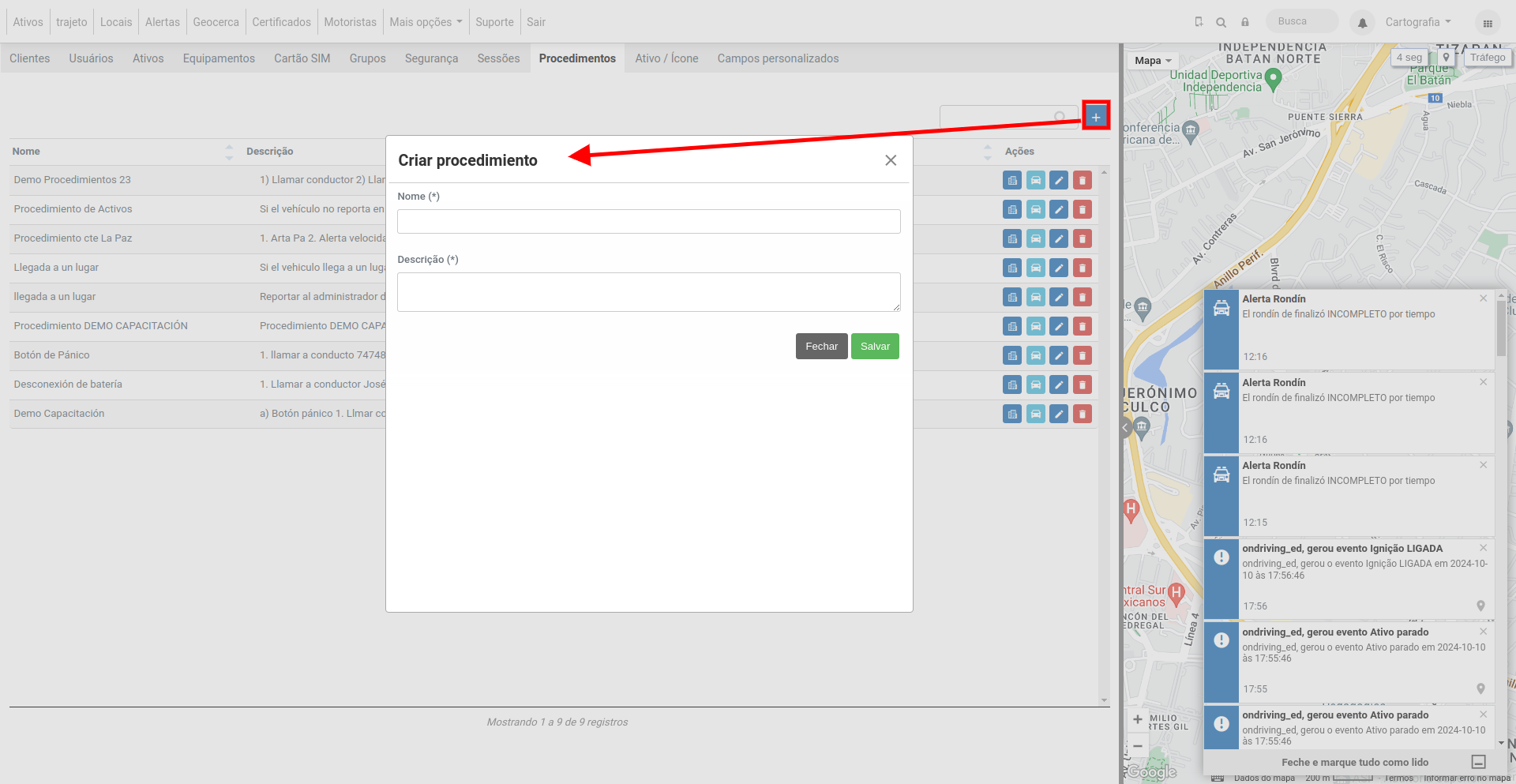
Task: Click vehicle icon for Desconexión de batería
Action: [x=1035, y=384]
